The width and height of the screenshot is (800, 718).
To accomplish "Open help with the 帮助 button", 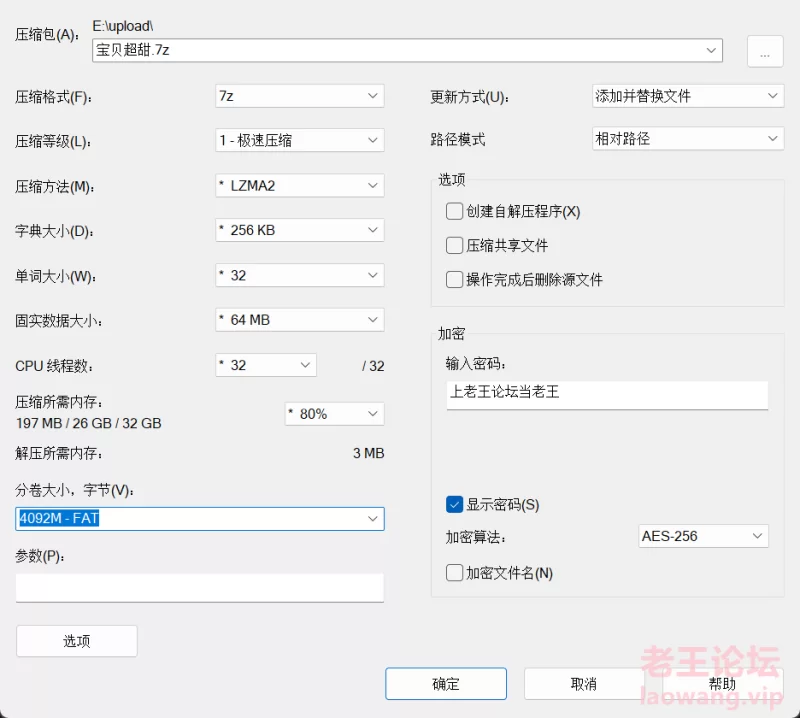I will [x=722, y=684].
